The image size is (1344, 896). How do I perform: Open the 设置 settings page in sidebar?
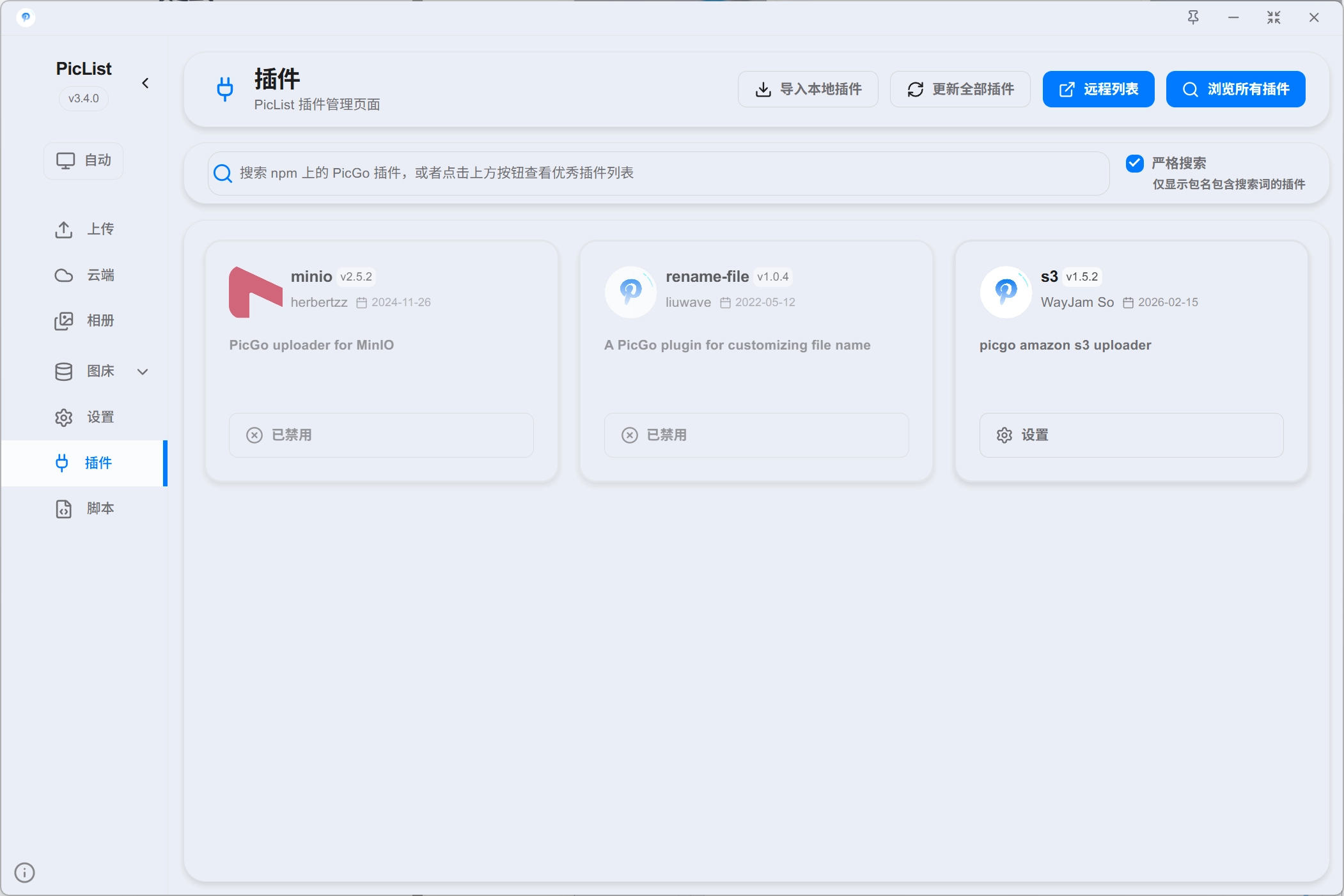point(84,417)
